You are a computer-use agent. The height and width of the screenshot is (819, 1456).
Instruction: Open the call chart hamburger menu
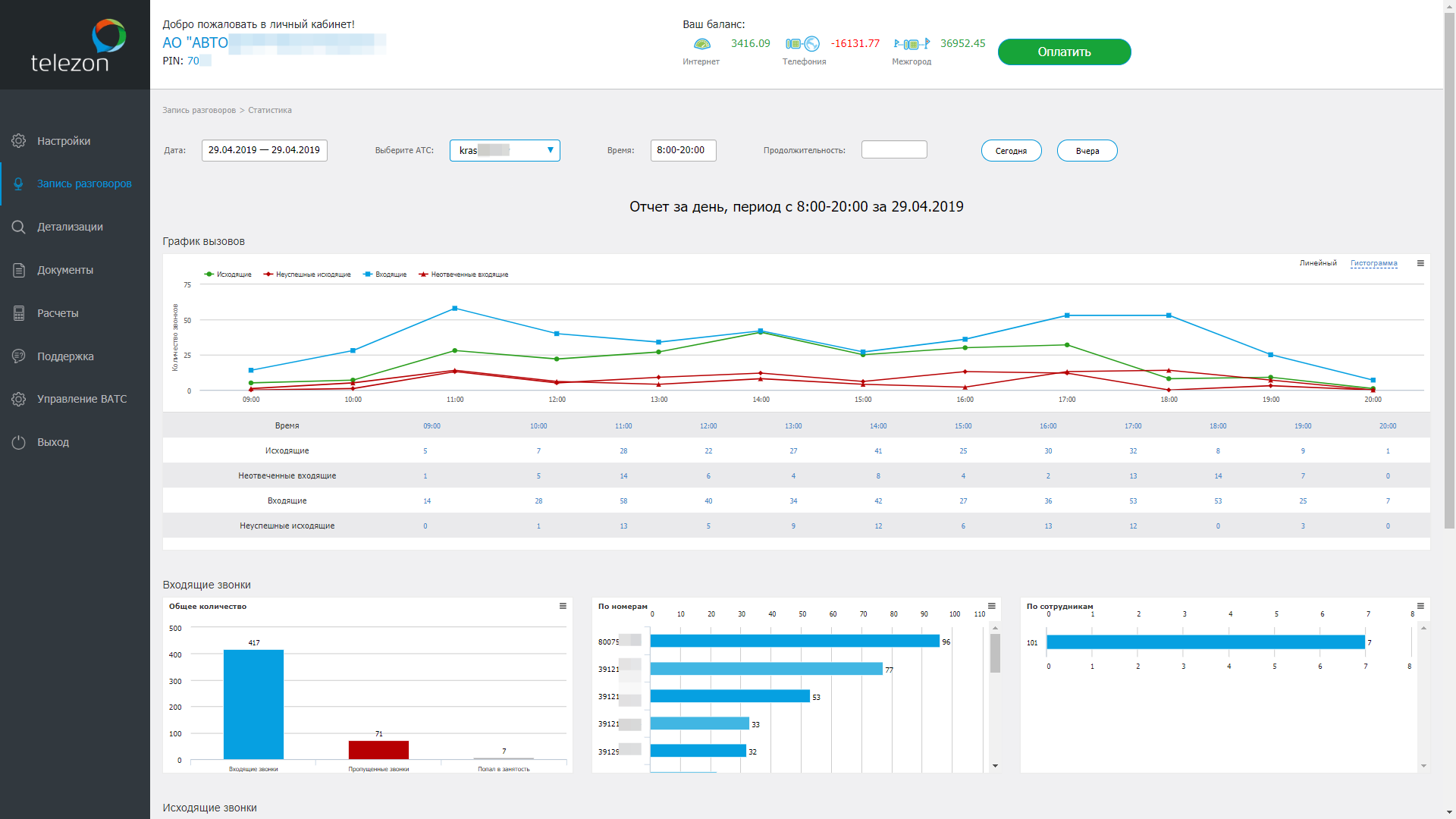tap(1420, 263)
